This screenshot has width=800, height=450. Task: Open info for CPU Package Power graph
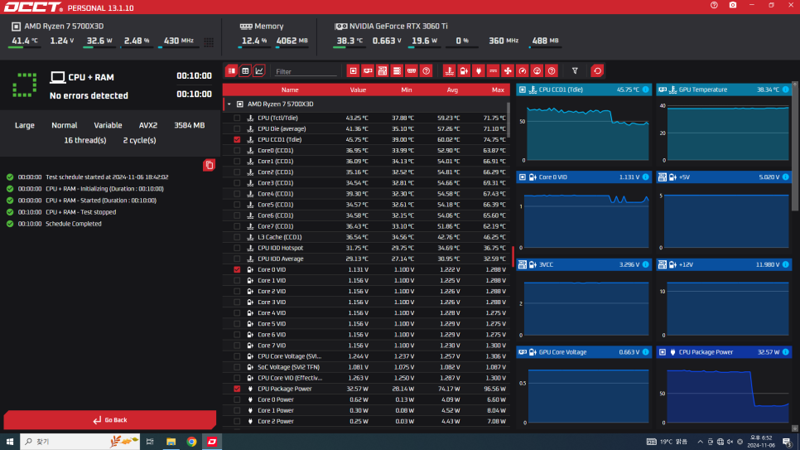pos(786,352)
